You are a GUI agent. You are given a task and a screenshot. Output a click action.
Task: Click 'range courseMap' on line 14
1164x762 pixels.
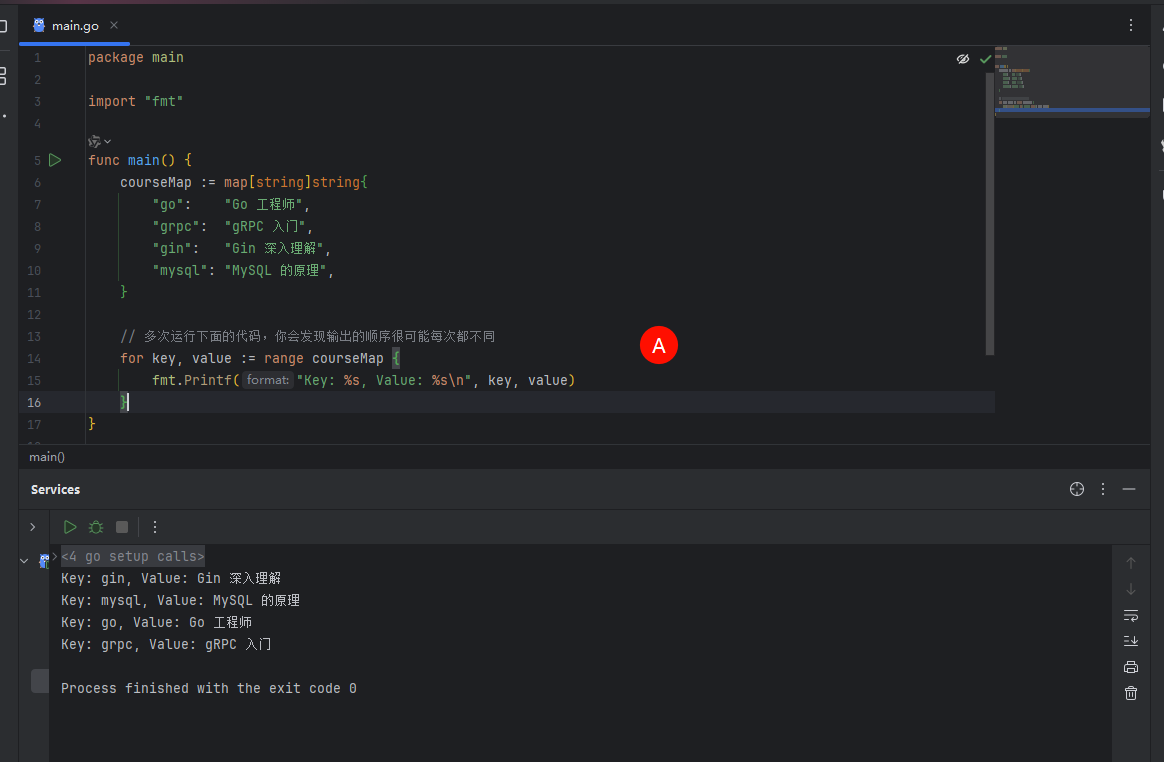point(324,359)
